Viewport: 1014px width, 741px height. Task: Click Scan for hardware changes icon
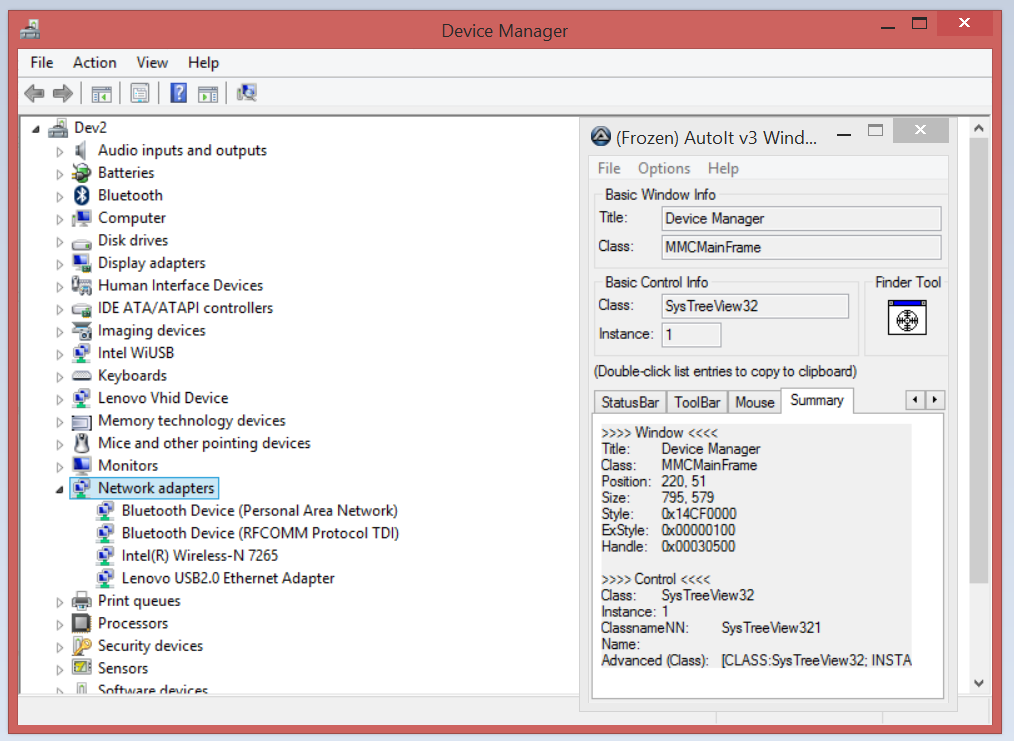(246, 93)
